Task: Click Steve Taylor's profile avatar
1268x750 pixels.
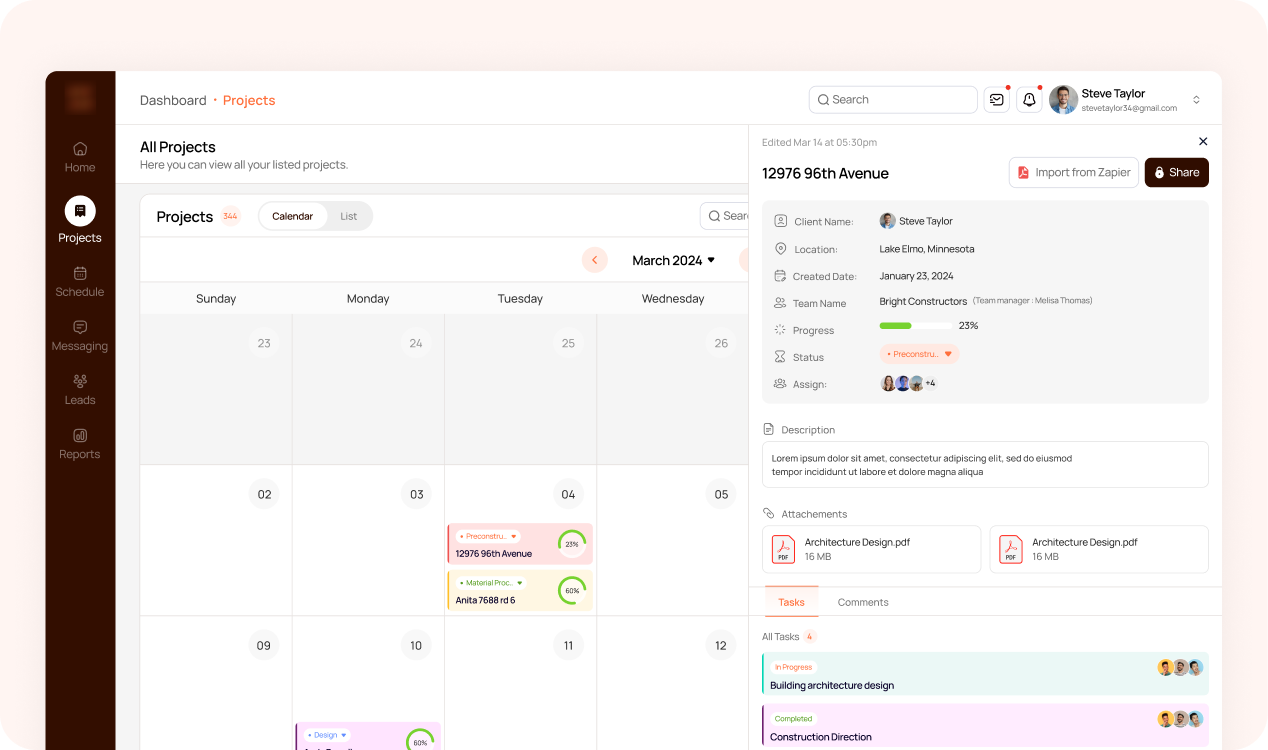Action: coord(1063,99)
